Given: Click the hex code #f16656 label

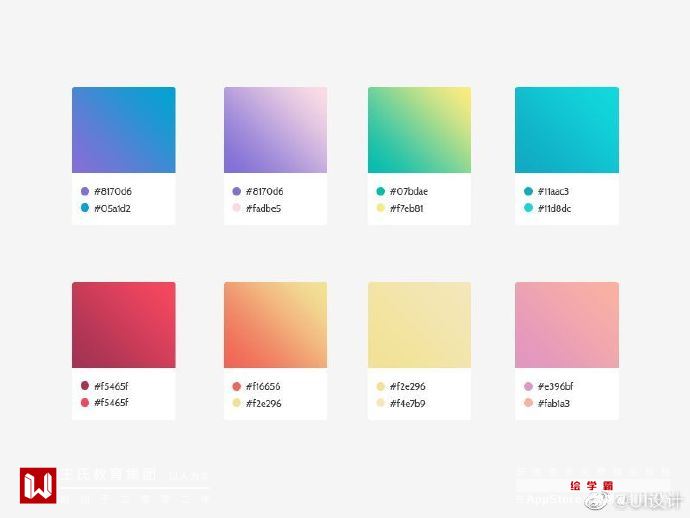Looking at the screenshot, I should (263, 386).
